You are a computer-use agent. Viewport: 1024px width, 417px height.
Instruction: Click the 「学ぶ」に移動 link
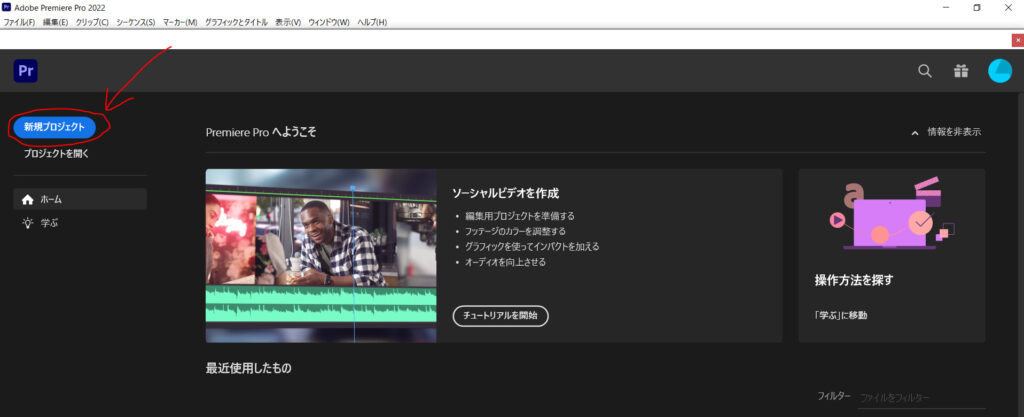coord(841,315)
